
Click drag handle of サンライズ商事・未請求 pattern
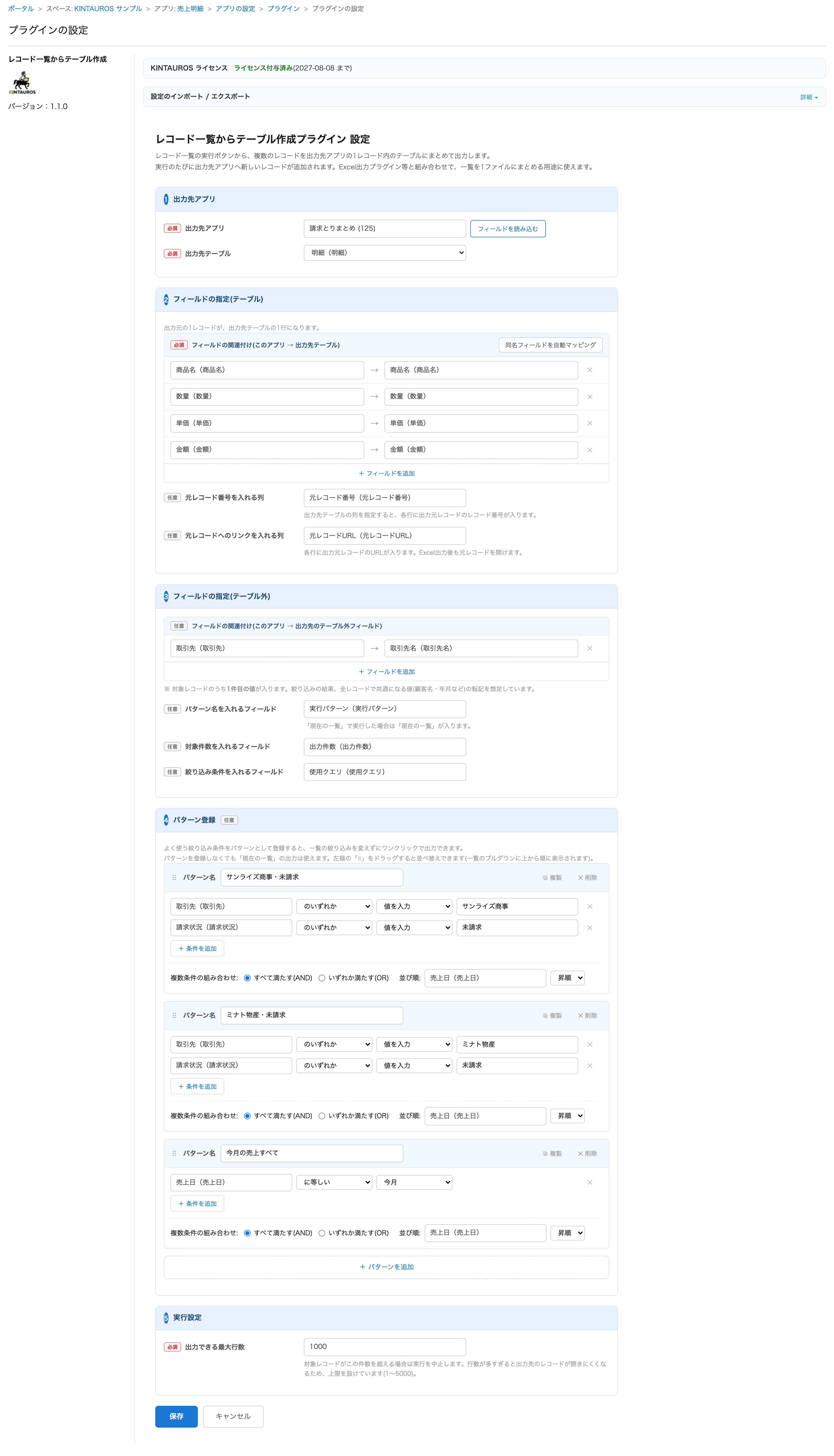tap(174, 878)
